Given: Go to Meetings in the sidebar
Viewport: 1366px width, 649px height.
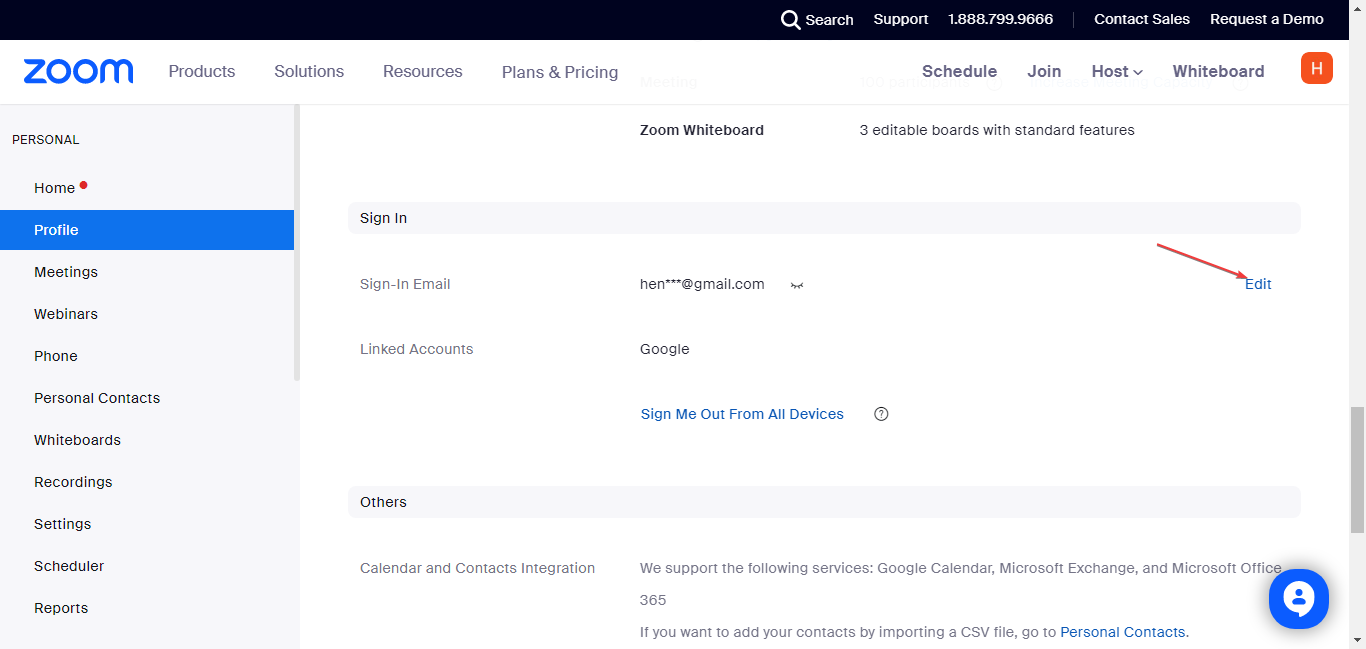Looking at the screenshot, I should point(66,272).
